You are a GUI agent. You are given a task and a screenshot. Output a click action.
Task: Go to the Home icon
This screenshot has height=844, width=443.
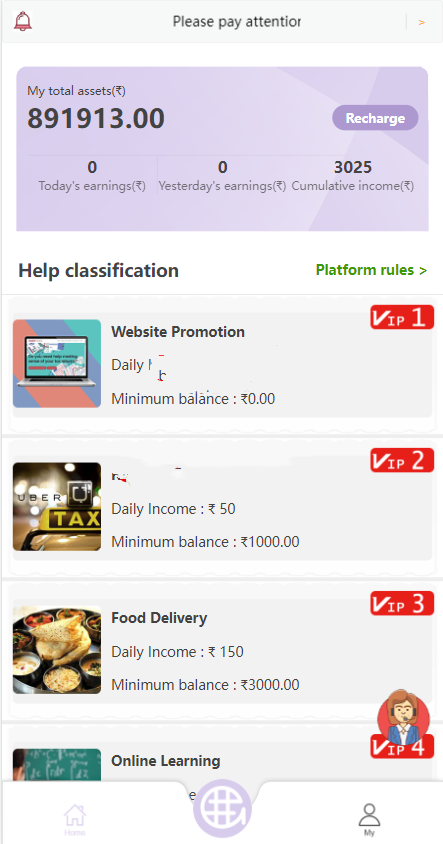coord(75,819)
